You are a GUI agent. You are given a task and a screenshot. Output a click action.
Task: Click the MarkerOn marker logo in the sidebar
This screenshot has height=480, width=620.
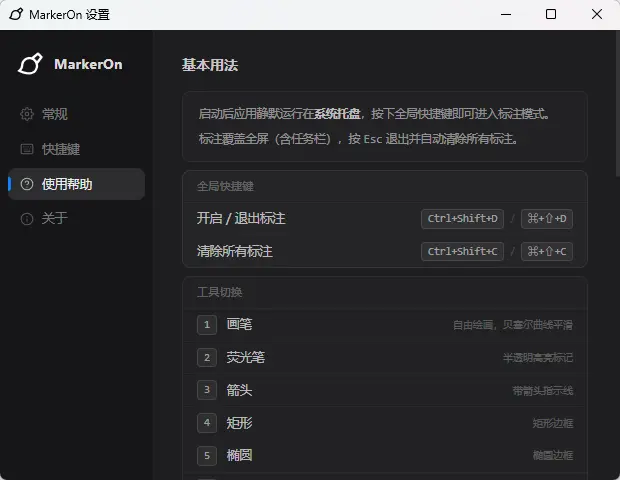[30, 64]
